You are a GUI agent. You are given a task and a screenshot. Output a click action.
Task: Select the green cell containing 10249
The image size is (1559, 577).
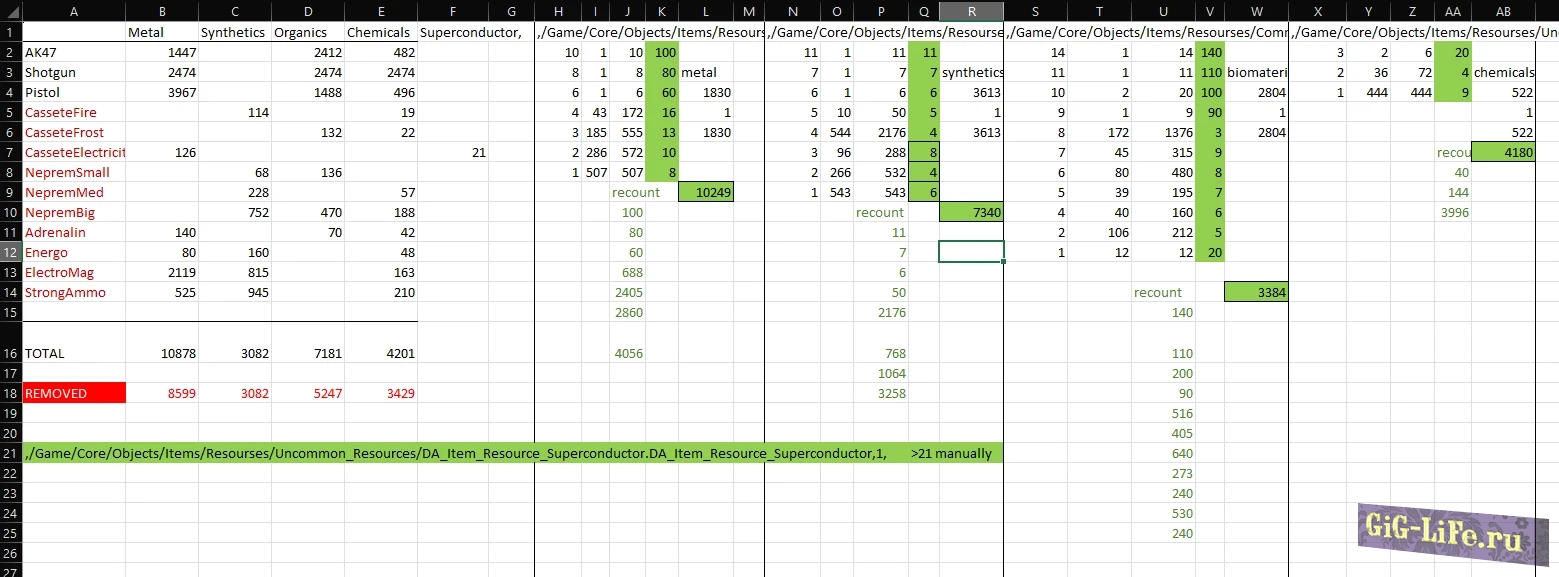point(706,192)
